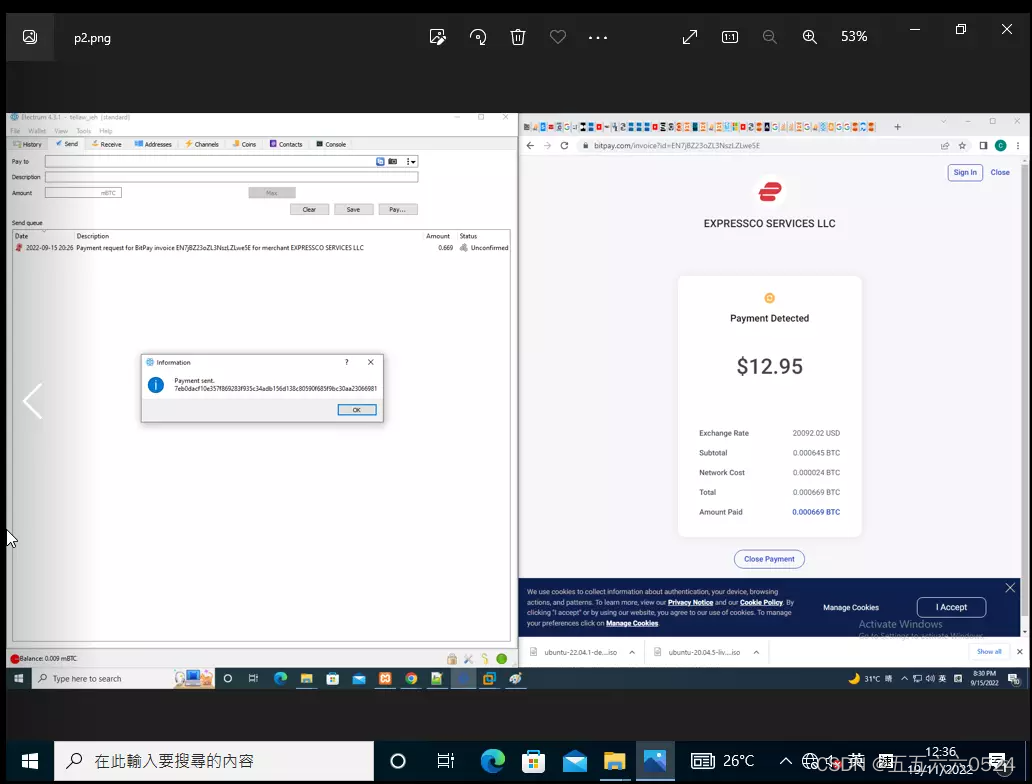Click the 53% zoom level indicator
The height and width of the screenshot is (784, 1032).
[854, 37]
